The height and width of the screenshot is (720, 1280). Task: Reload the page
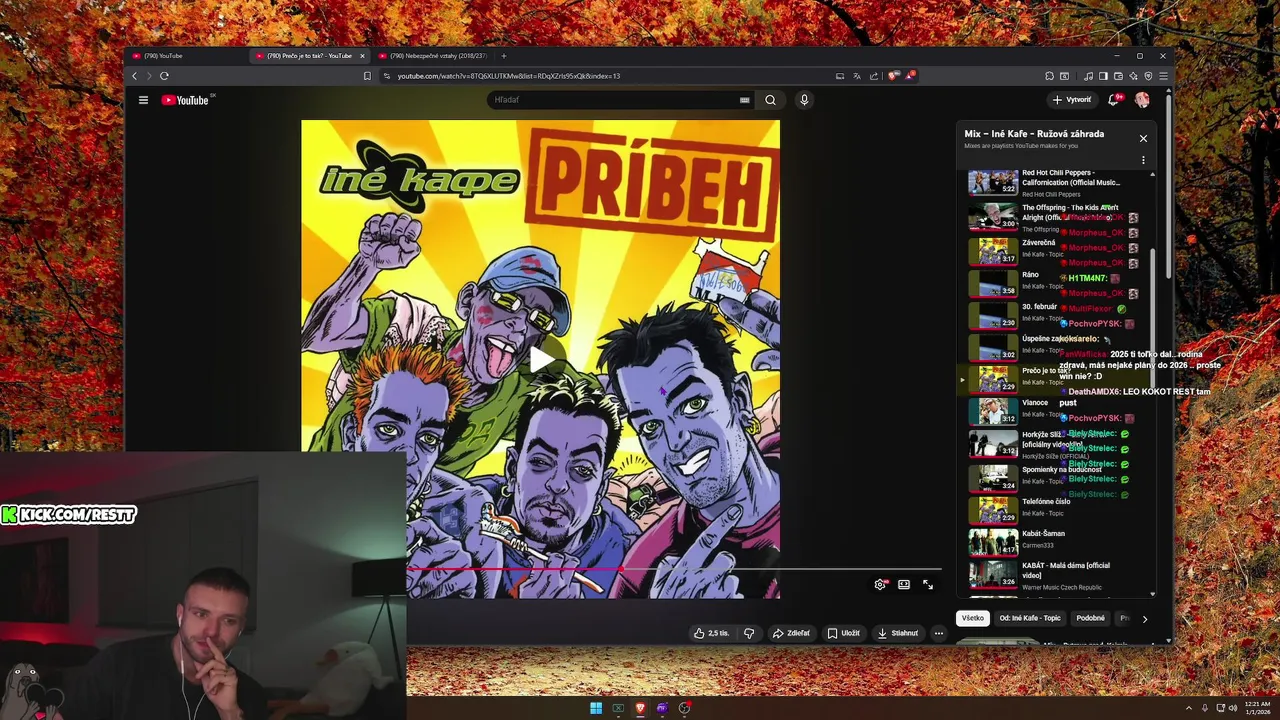(x=164, y=76)
